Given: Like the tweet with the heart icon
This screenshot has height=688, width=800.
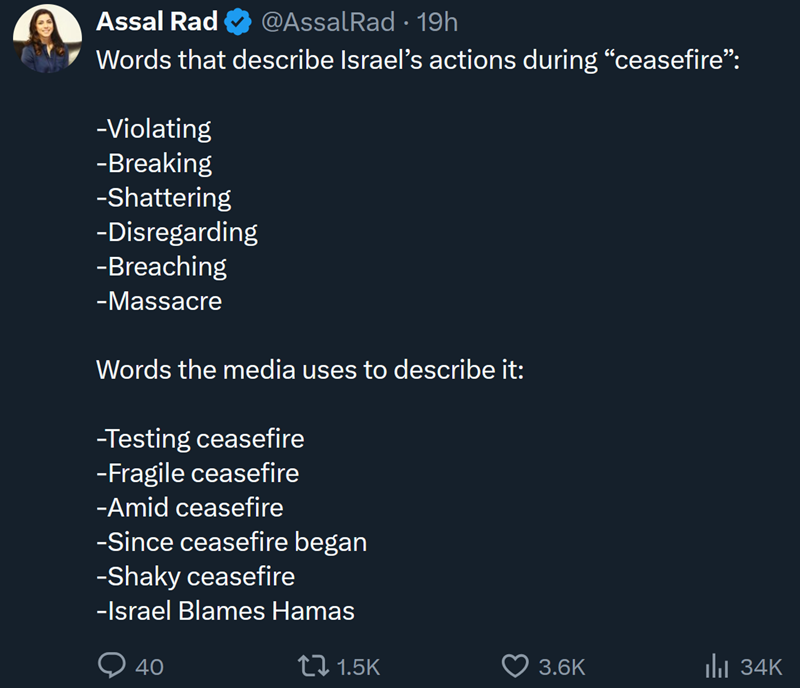Looking at the screenshot, I should 515,666.
